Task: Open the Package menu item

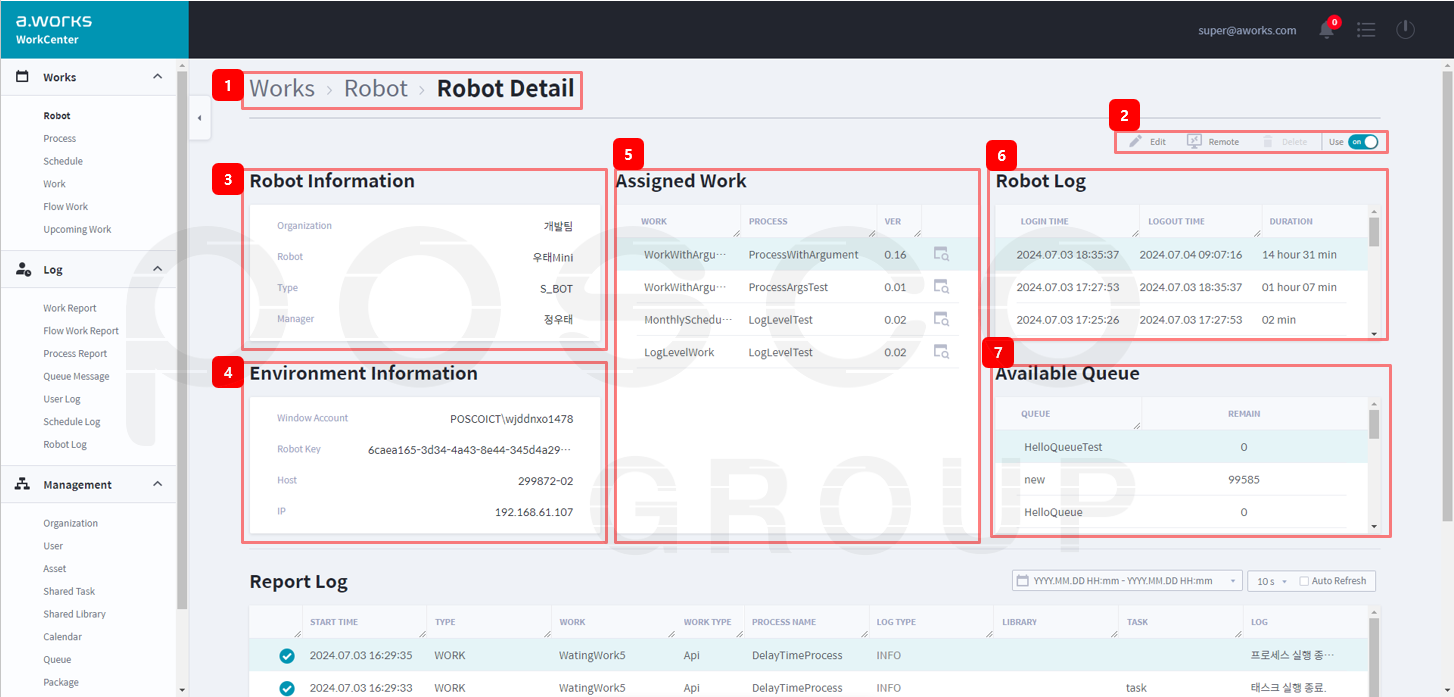Action: (61, 682)
